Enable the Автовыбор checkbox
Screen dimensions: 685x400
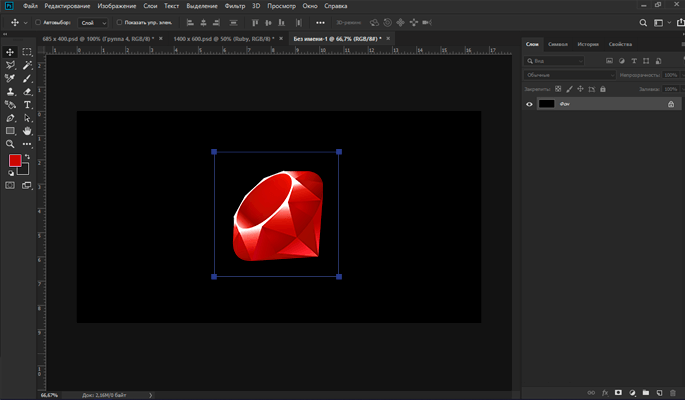tap(38, 22)
